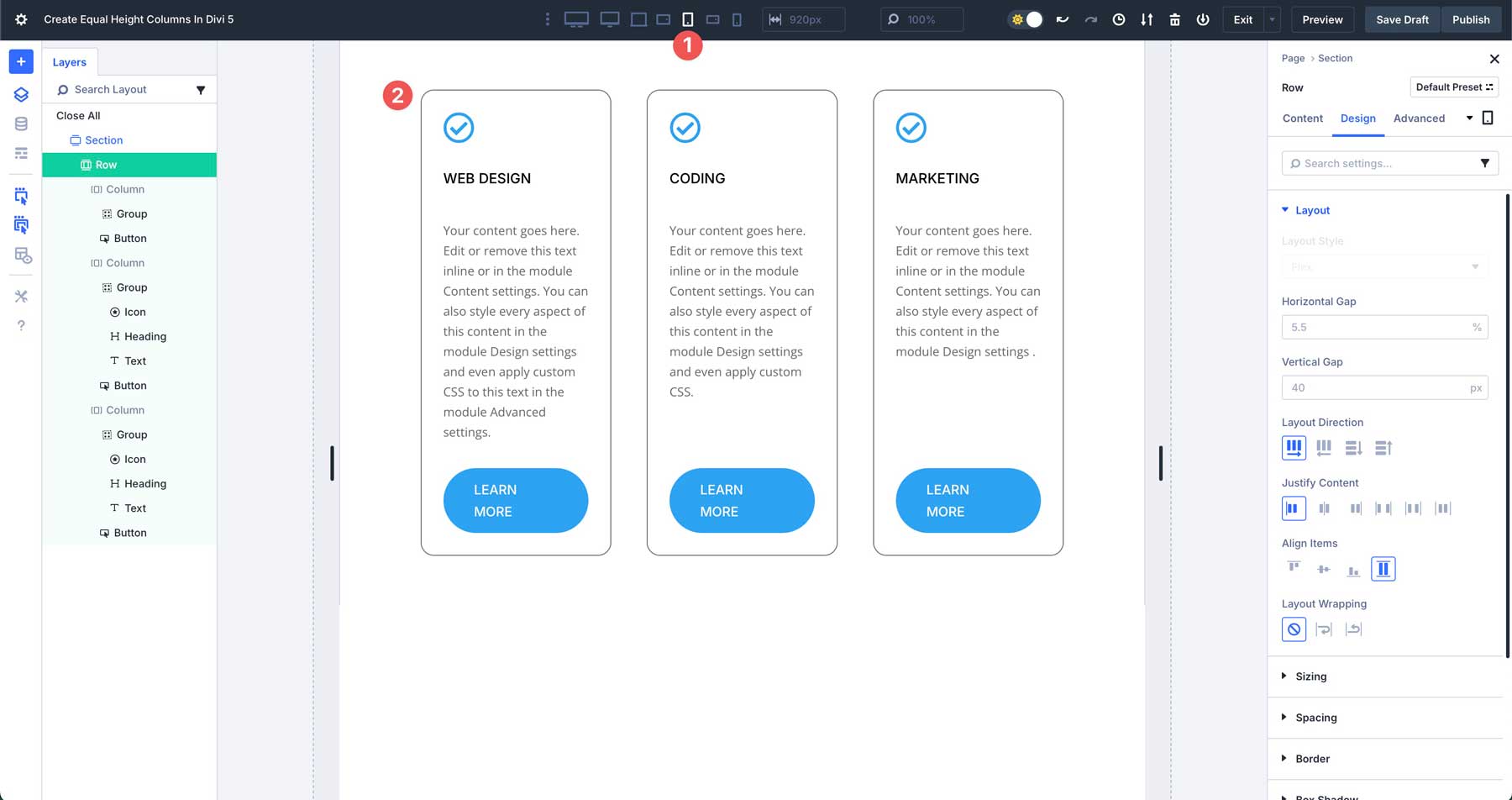Switch to the Design tab
The height and width of the screenshot is (800, 1512).
point(1358,118)
